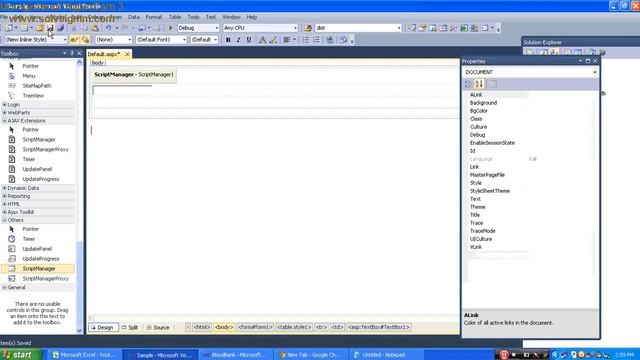Open the Help menu
The width and height of the screenshot is (640, 360).
tap(251, 17)
